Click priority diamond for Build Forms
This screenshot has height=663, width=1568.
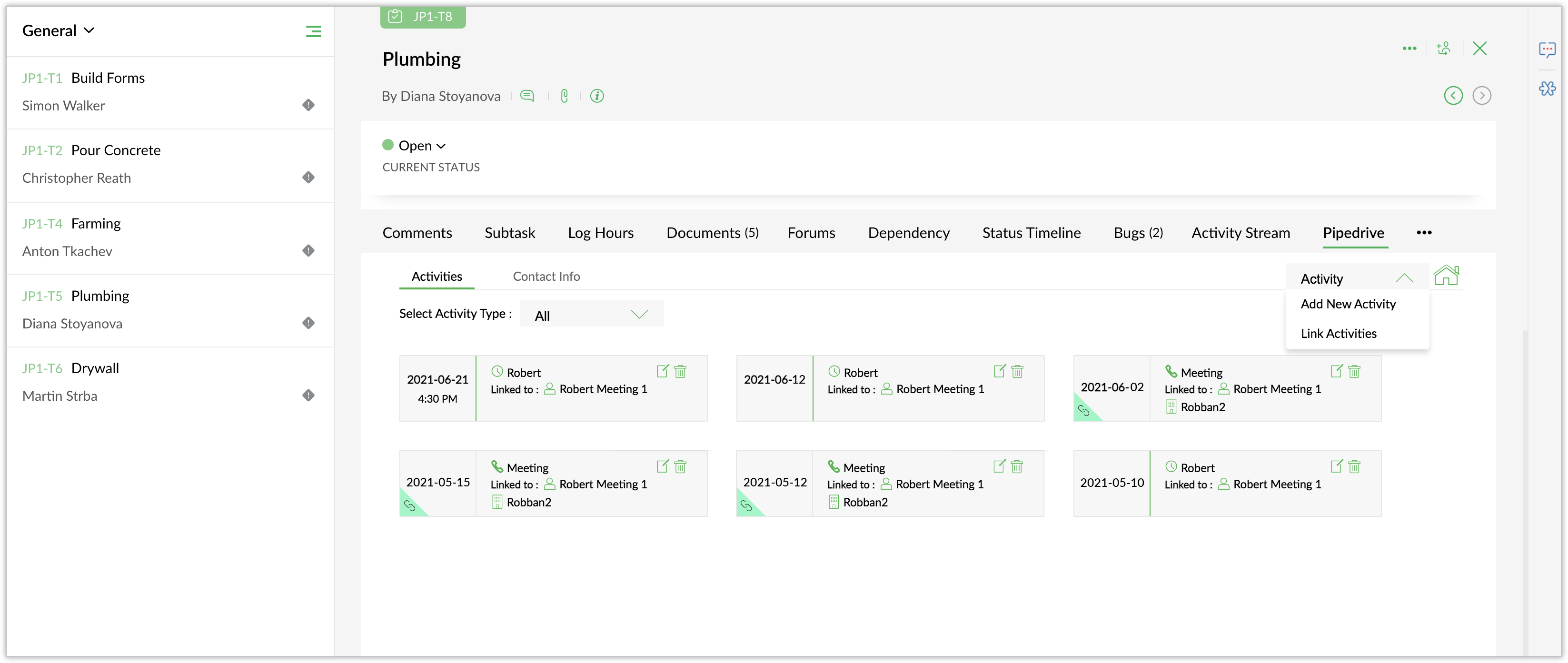(308, 105)
